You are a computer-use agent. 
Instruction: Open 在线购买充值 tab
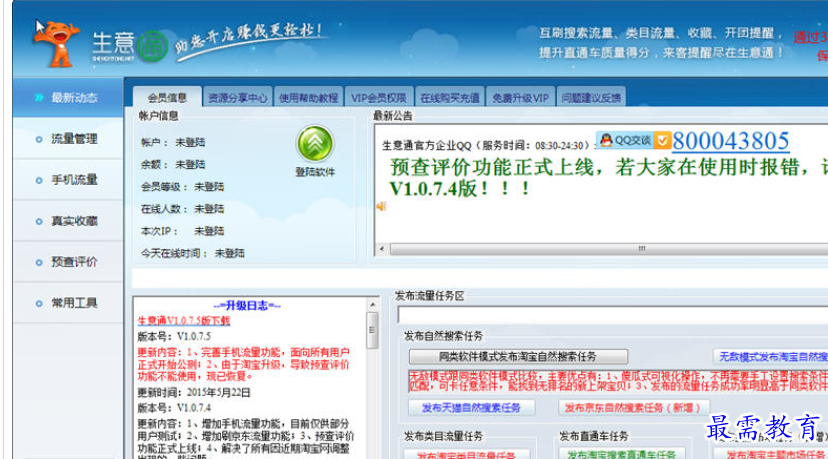449,98
